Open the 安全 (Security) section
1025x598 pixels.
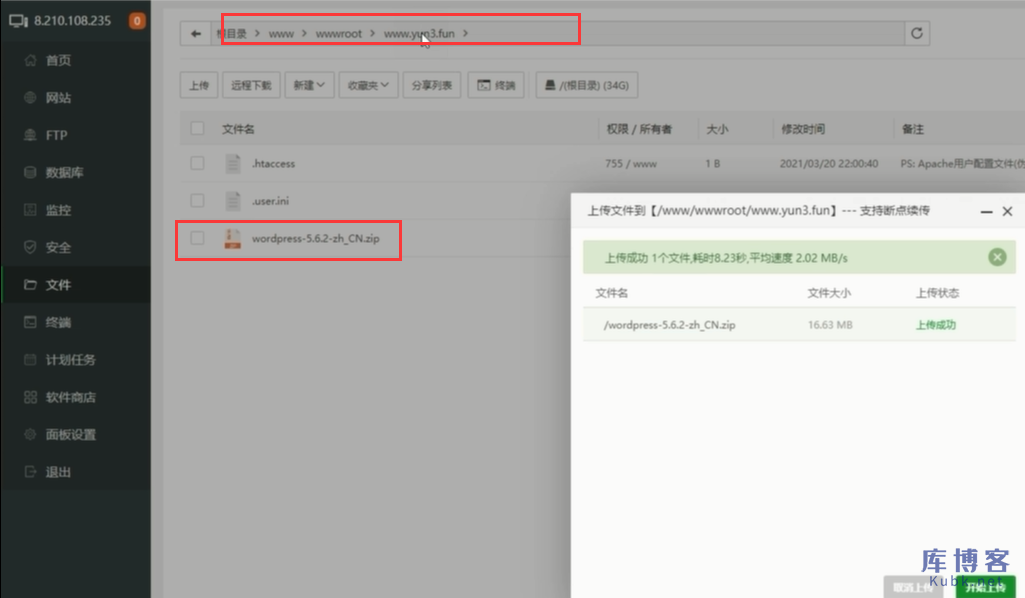click(x=57, y=246)
